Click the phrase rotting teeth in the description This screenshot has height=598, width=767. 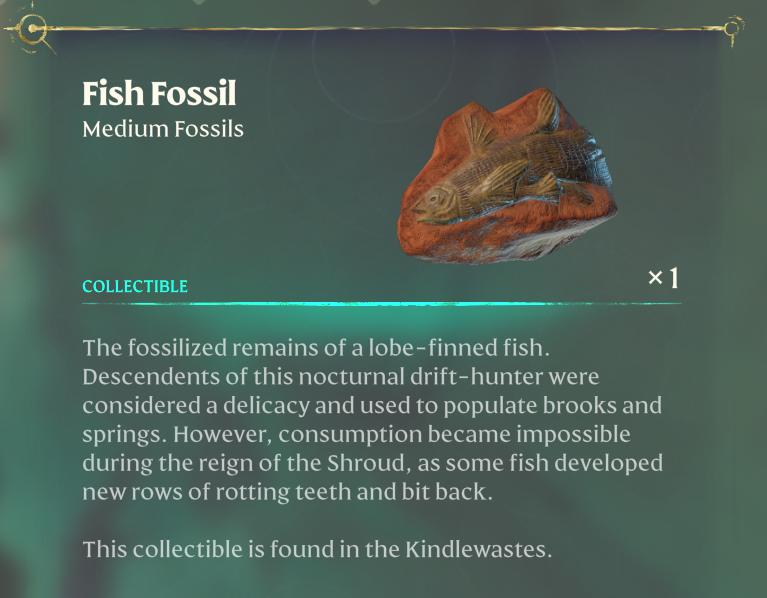click(284, 492)
